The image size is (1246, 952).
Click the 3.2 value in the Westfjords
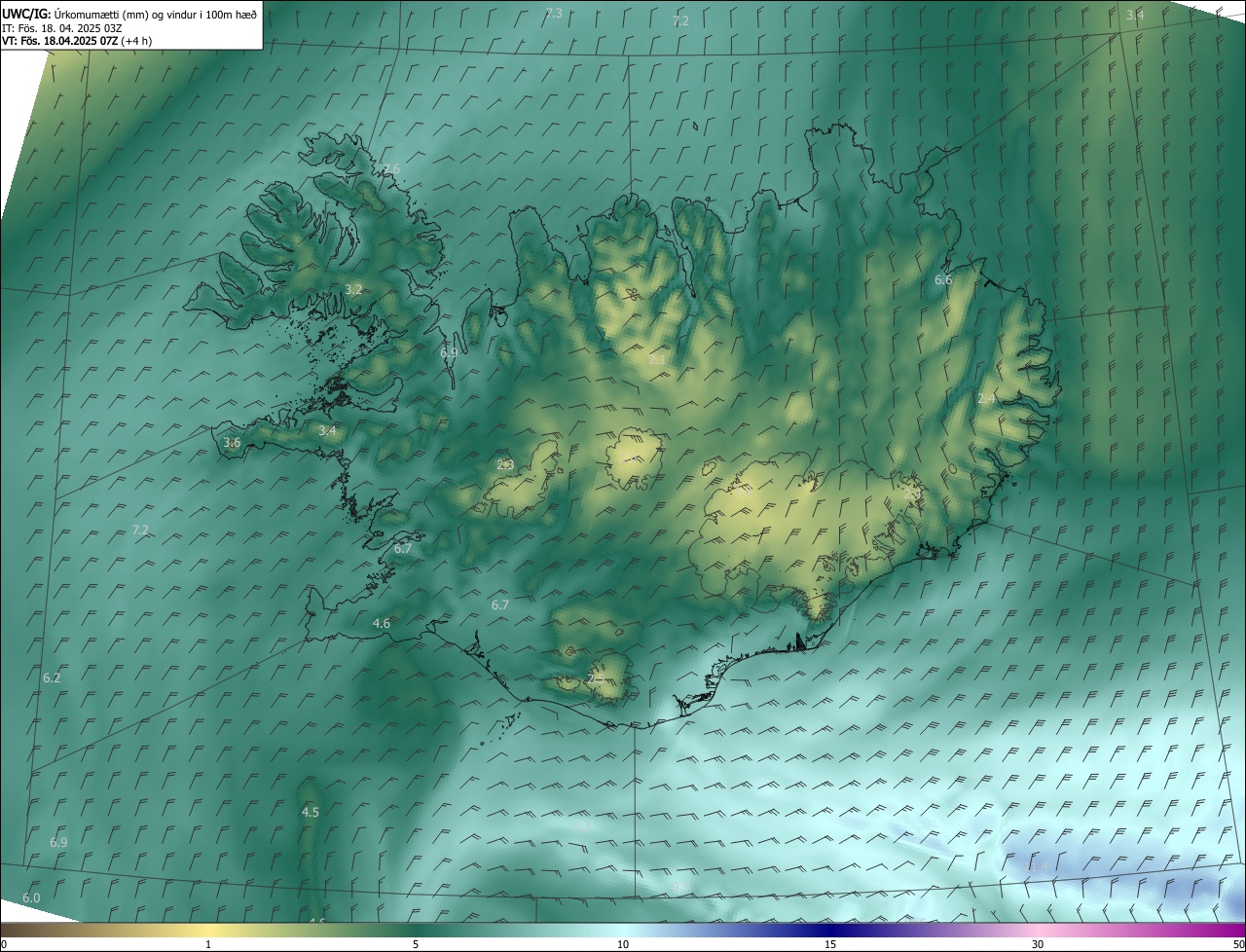[x=353, y=290]
